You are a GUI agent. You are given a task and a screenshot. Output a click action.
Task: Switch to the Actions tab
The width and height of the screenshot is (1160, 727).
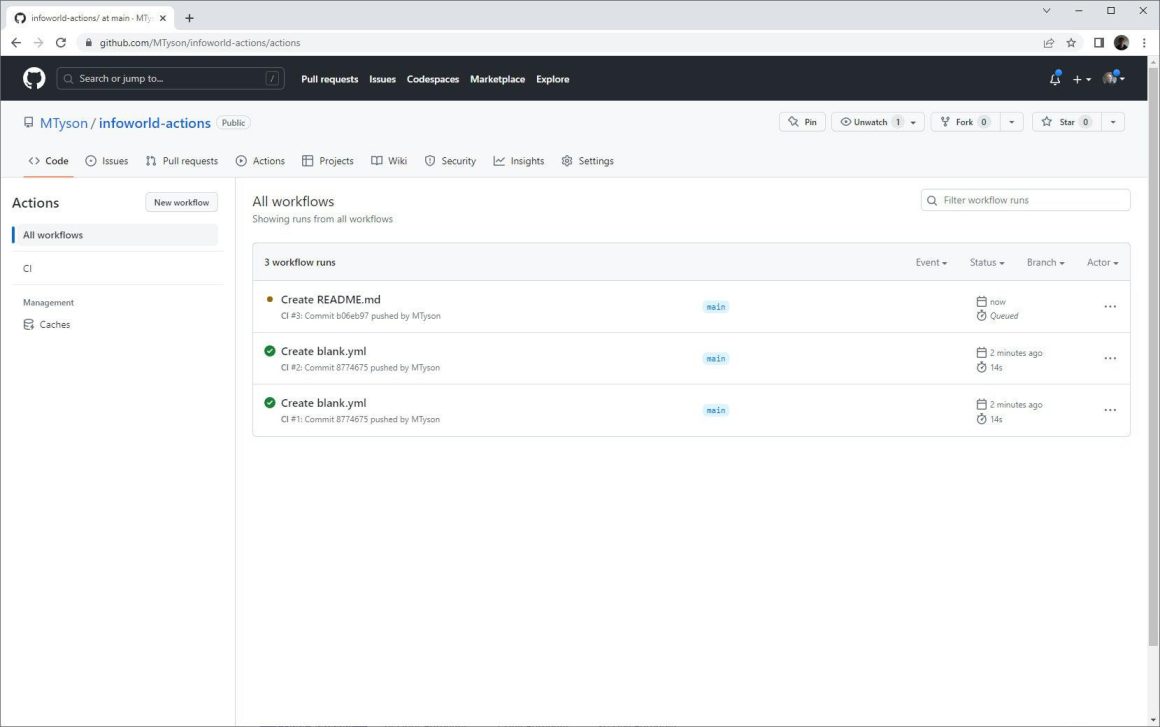[260, 160]
